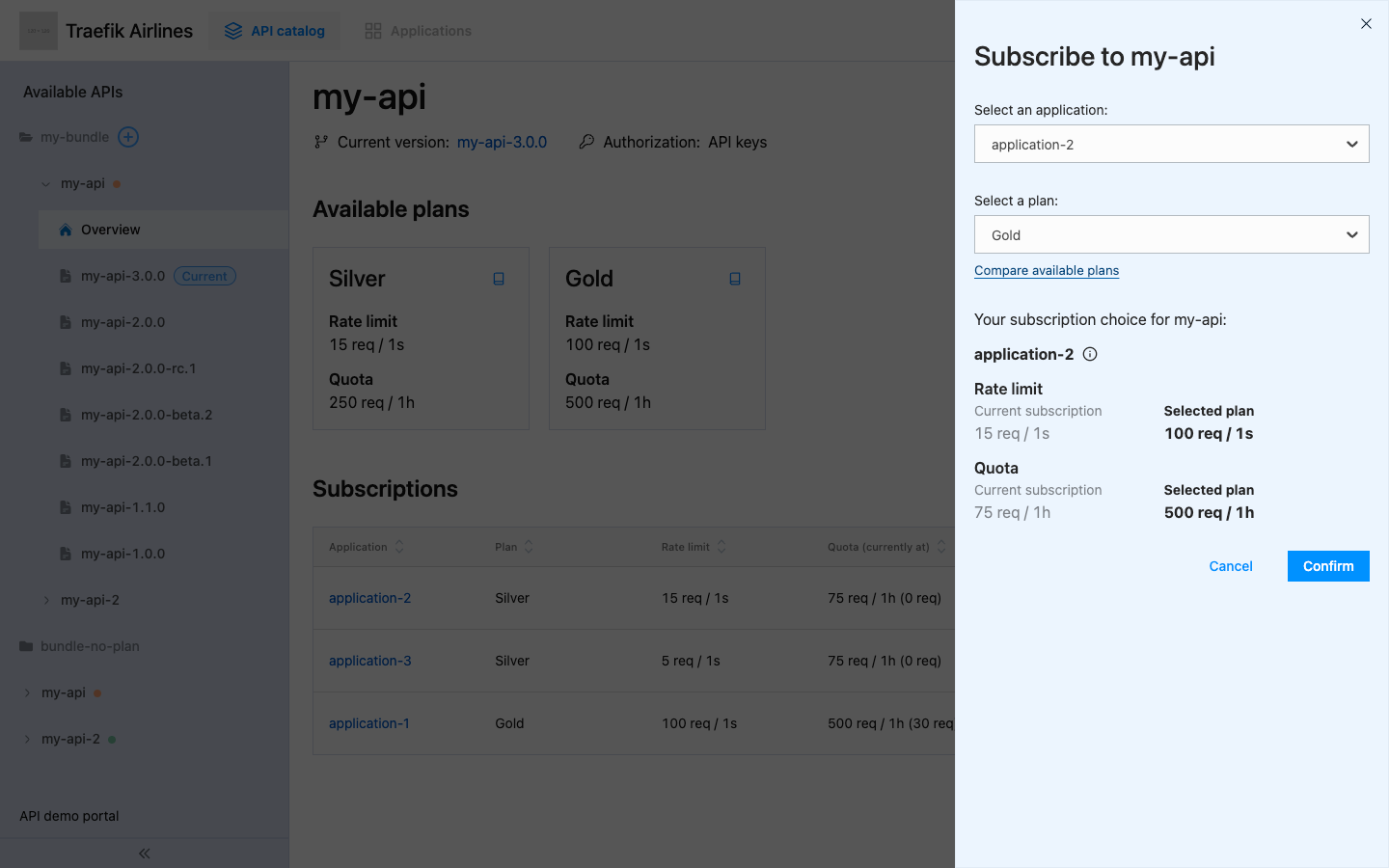This screenshot has width=1389, height=868.
Task: Switch to the Applications tab
Action: tap(418, 30)
